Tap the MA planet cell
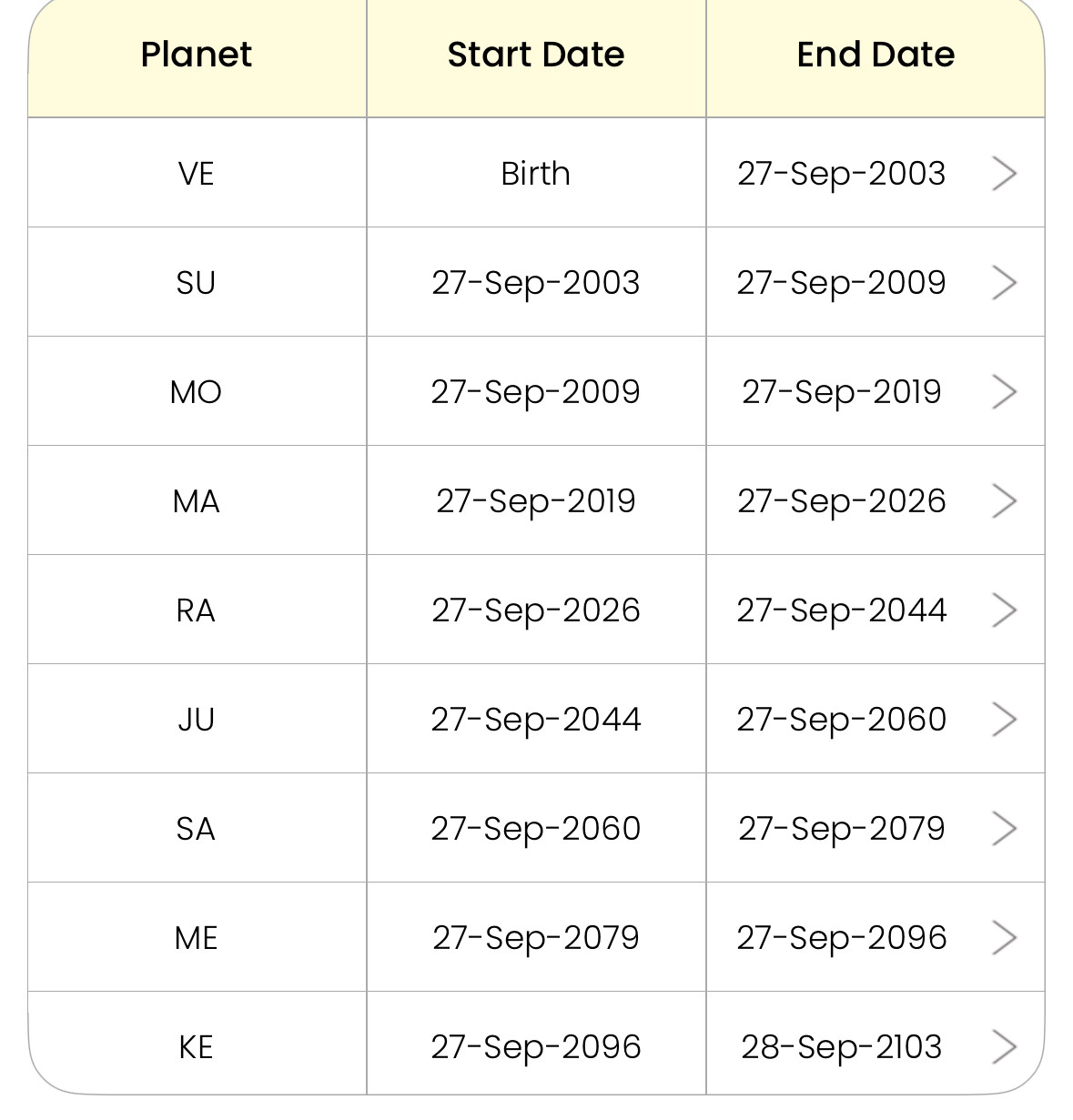This screenshot has height=1120, width=1073. 197,500
